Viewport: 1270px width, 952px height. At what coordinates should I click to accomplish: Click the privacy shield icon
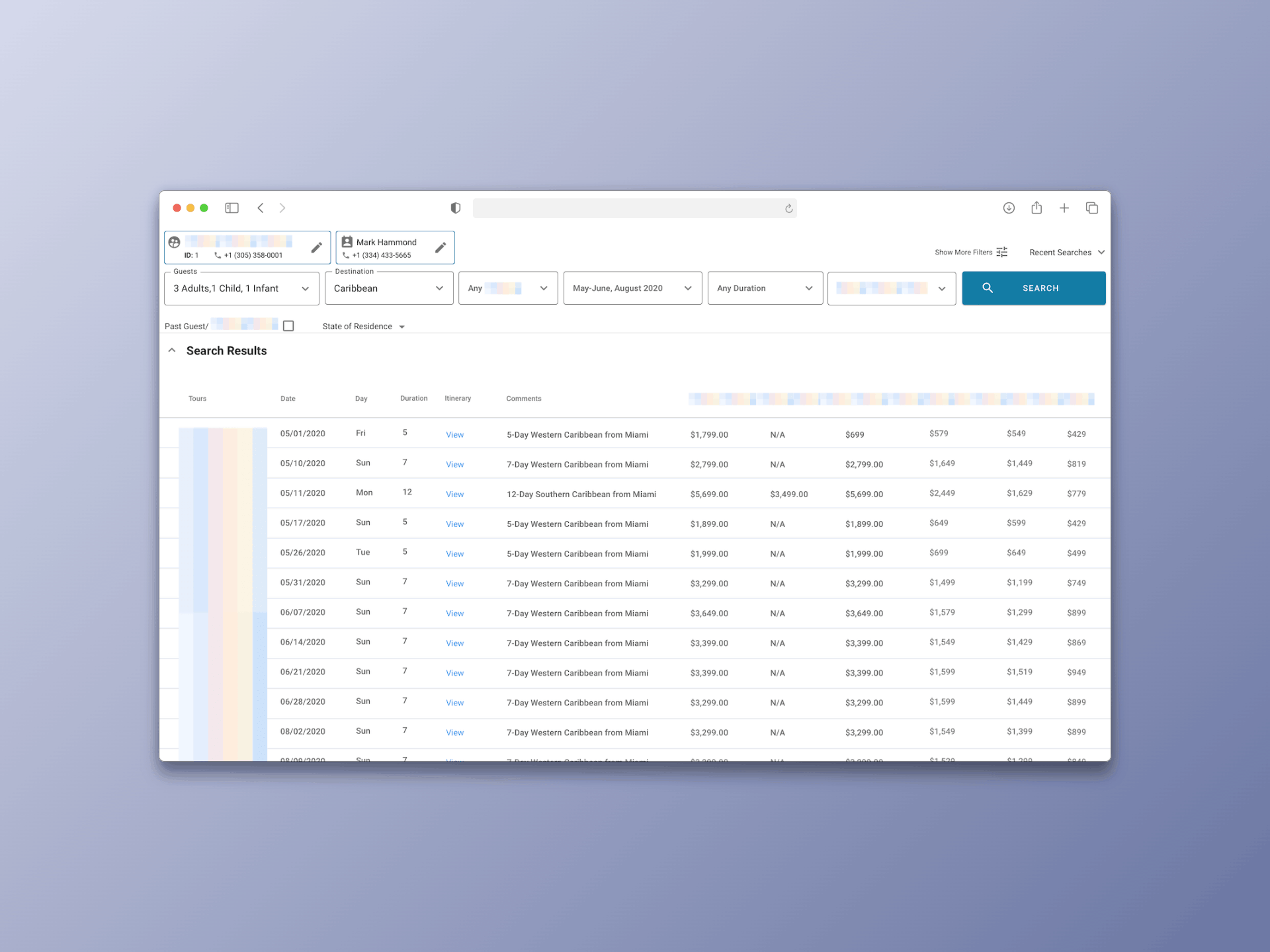tap(456, 208)
